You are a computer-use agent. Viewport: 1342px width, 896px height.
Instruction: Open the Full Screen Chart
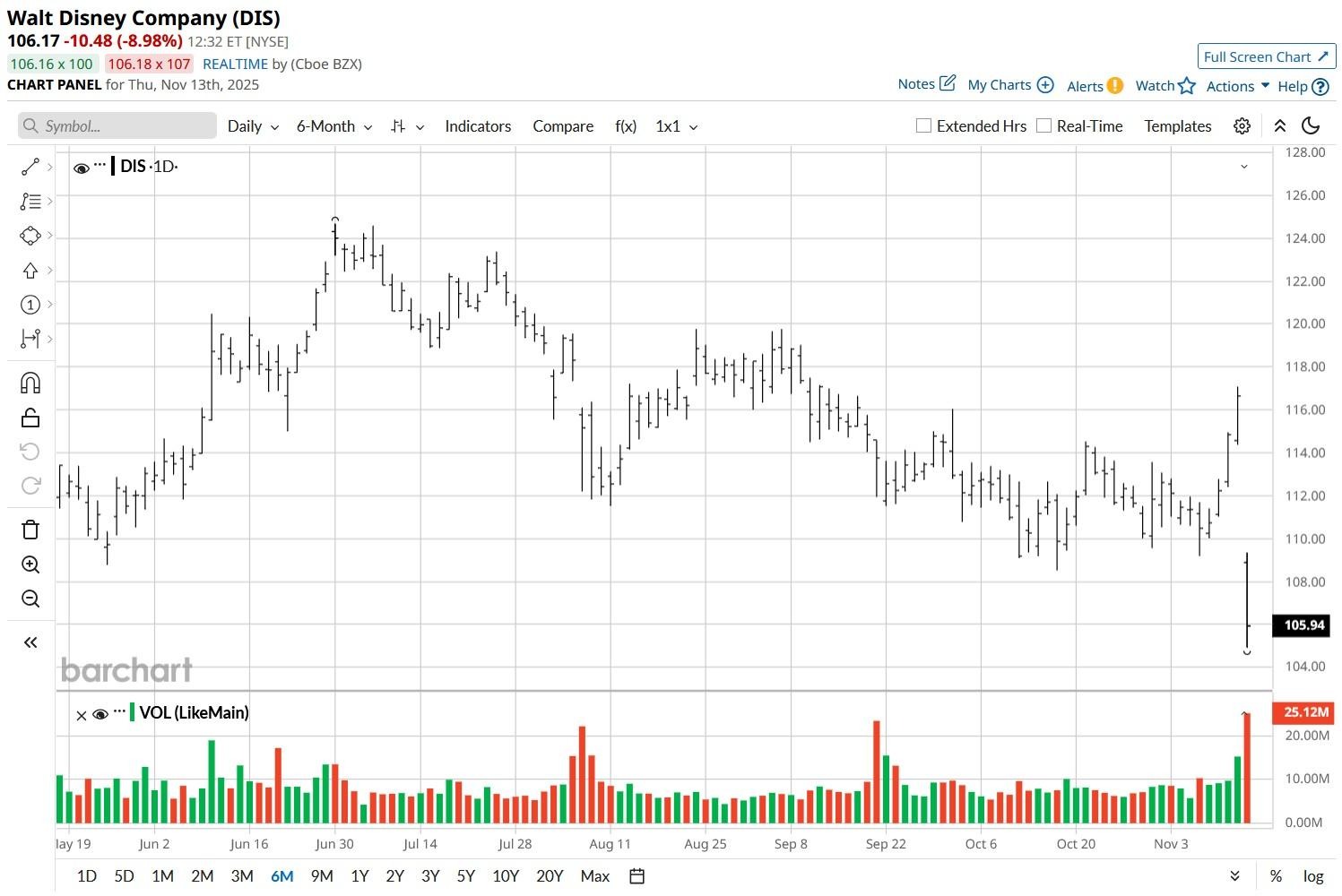coord(1267,56)
